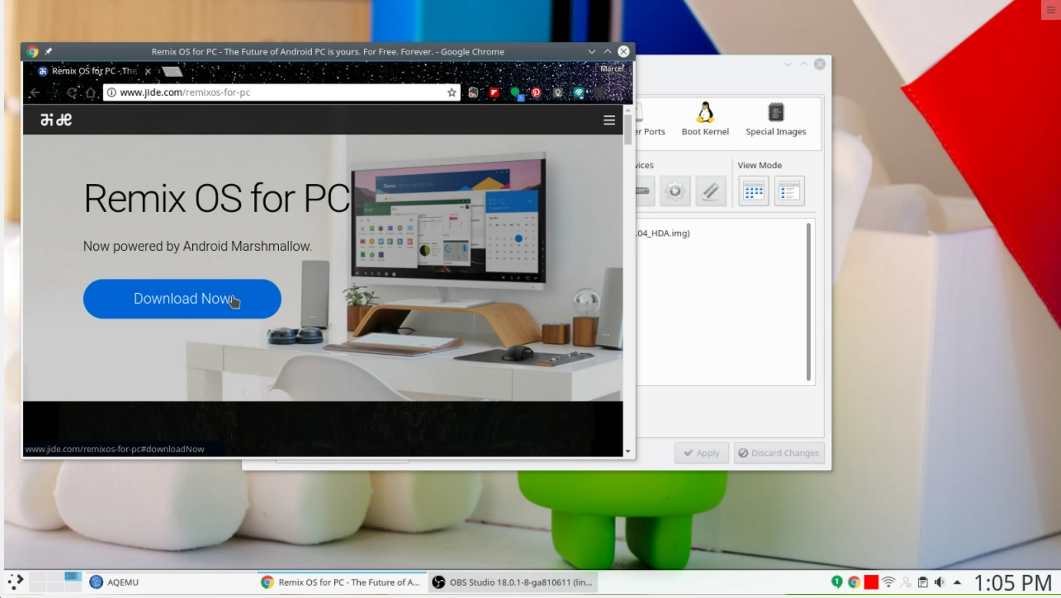Pin the Chrome window with pushpin icon
The image size is (1061, 598).
tap(48, 51)
